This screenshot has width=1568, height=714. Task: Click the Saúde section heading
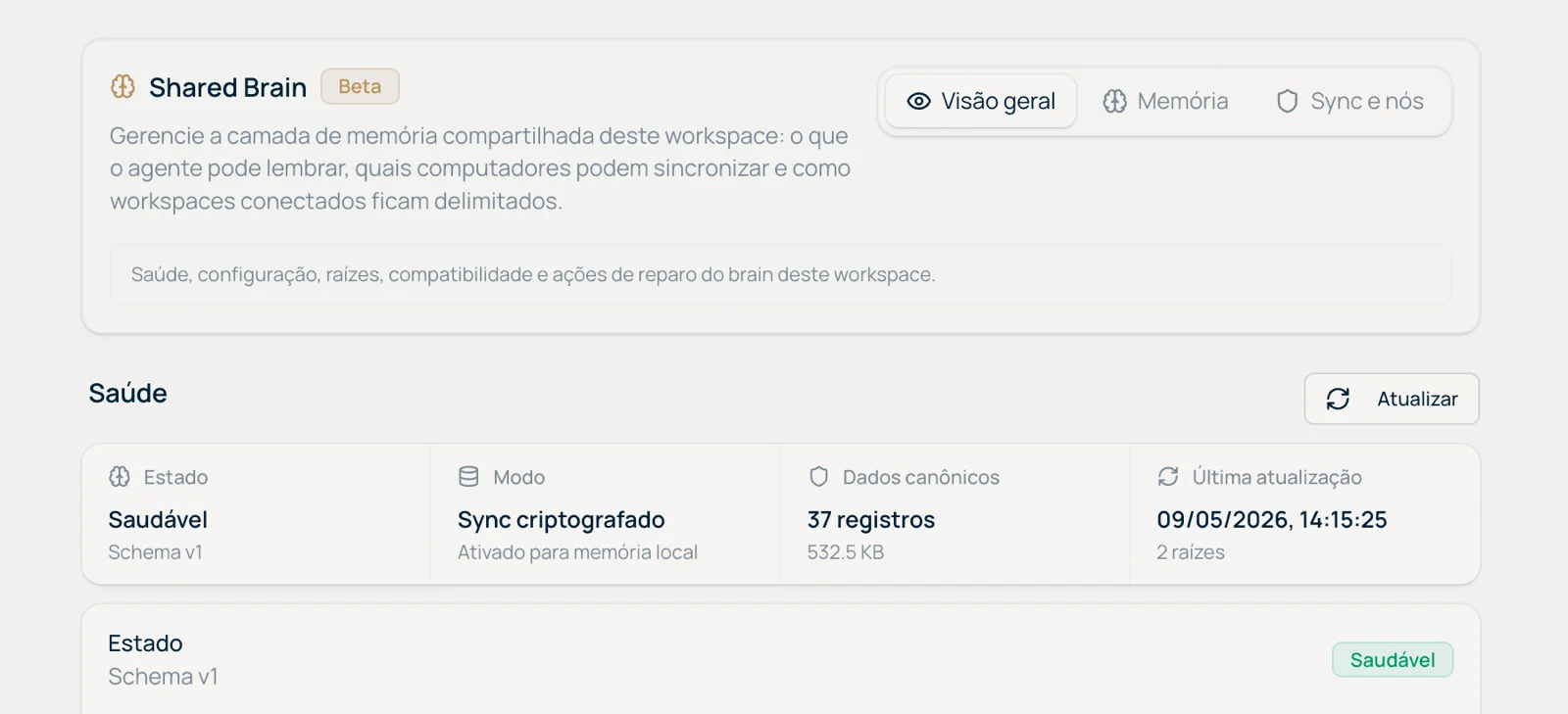click(x=127, y=393)
